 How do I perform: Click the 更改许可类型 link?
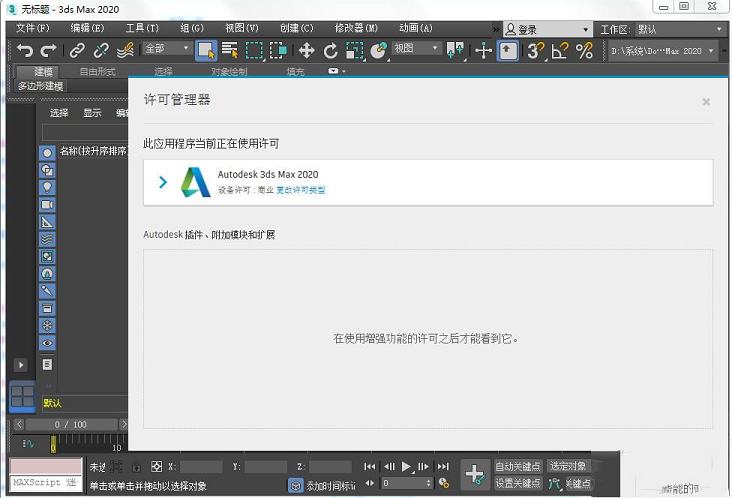click(x=301, y=190)
